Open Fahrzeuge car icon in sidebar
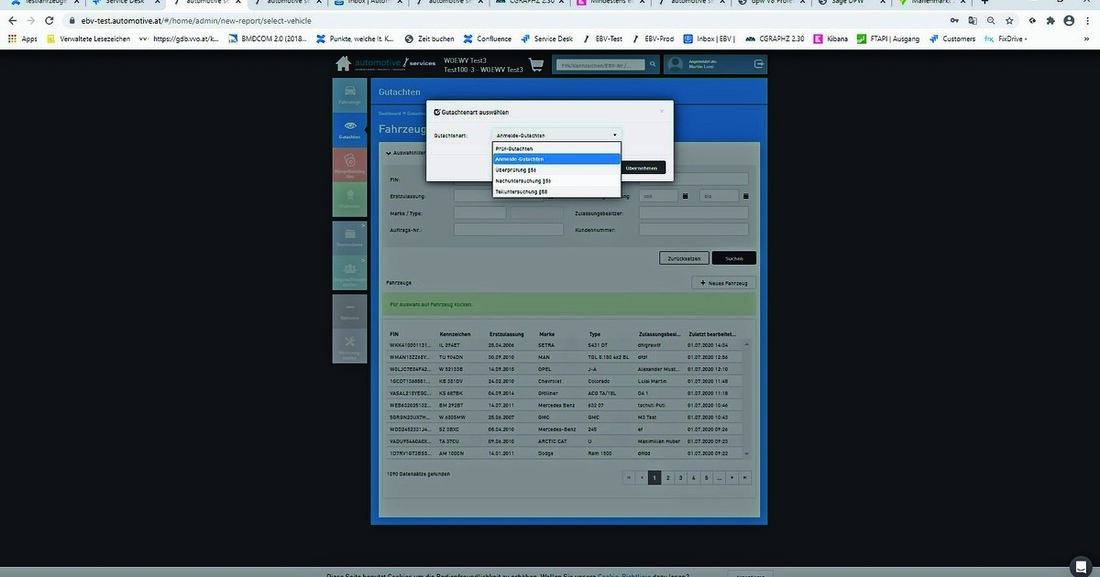The height and width of the screenshot is (577, 1100). pos(349,93)
